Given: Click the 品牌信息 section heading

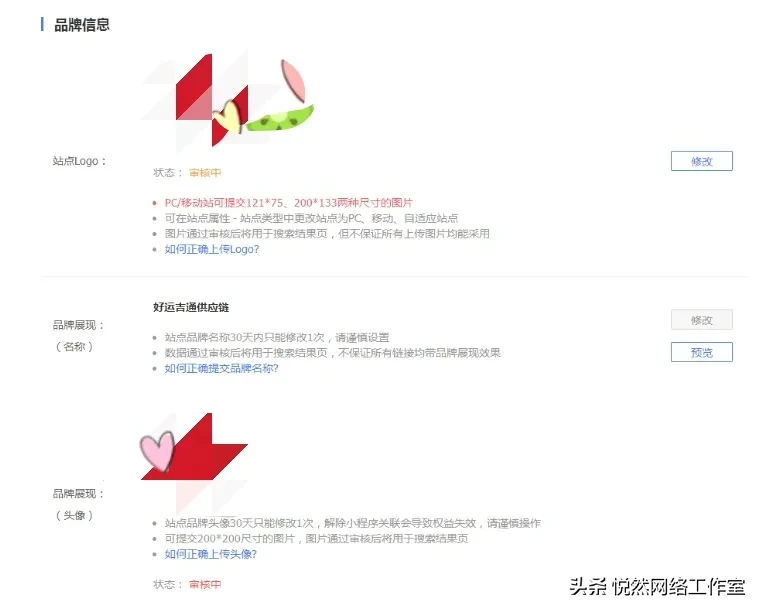Looking at the screenshot, I should 82,25.
